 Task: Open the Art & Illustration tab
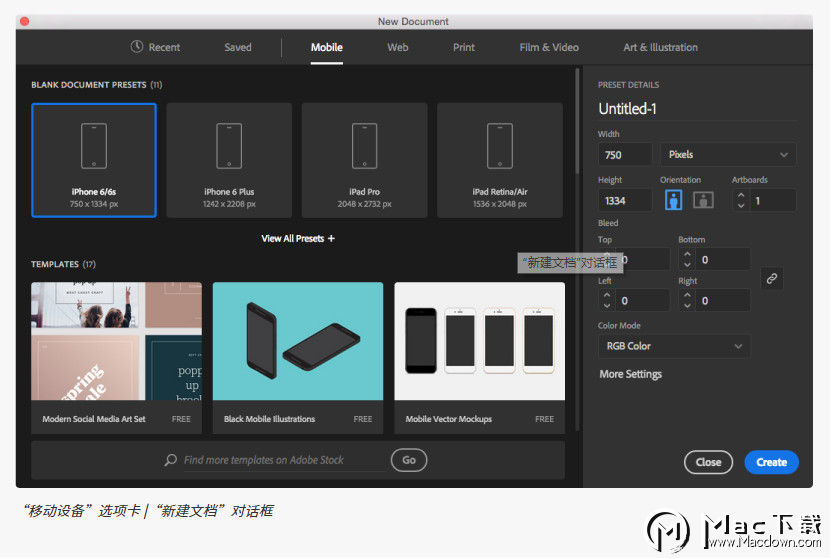point(660,47)
